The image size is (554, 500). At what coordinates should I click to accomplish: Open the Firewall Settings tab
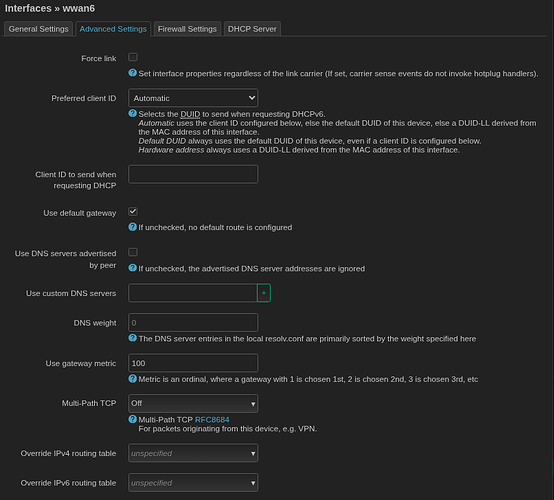pyautogui.click(x=187, y=29)
